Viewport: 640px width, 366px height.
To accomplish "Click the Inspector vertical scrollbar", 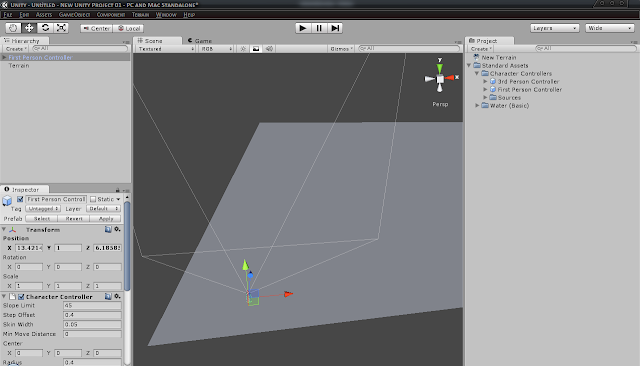I will (x=127, y=246).
